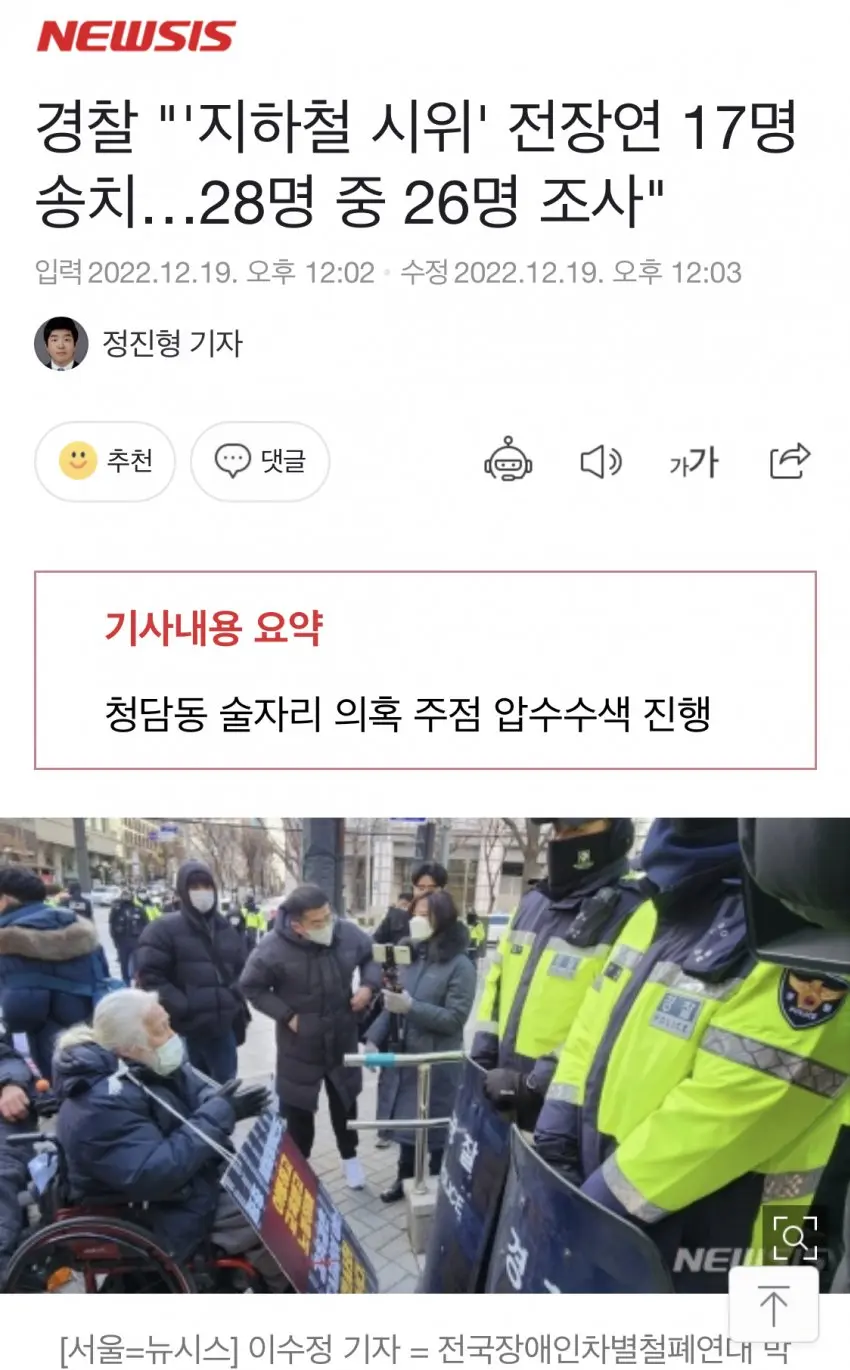Tap the scroll-to-top arrow button

pyautogui.click(x=773, y=1305)
